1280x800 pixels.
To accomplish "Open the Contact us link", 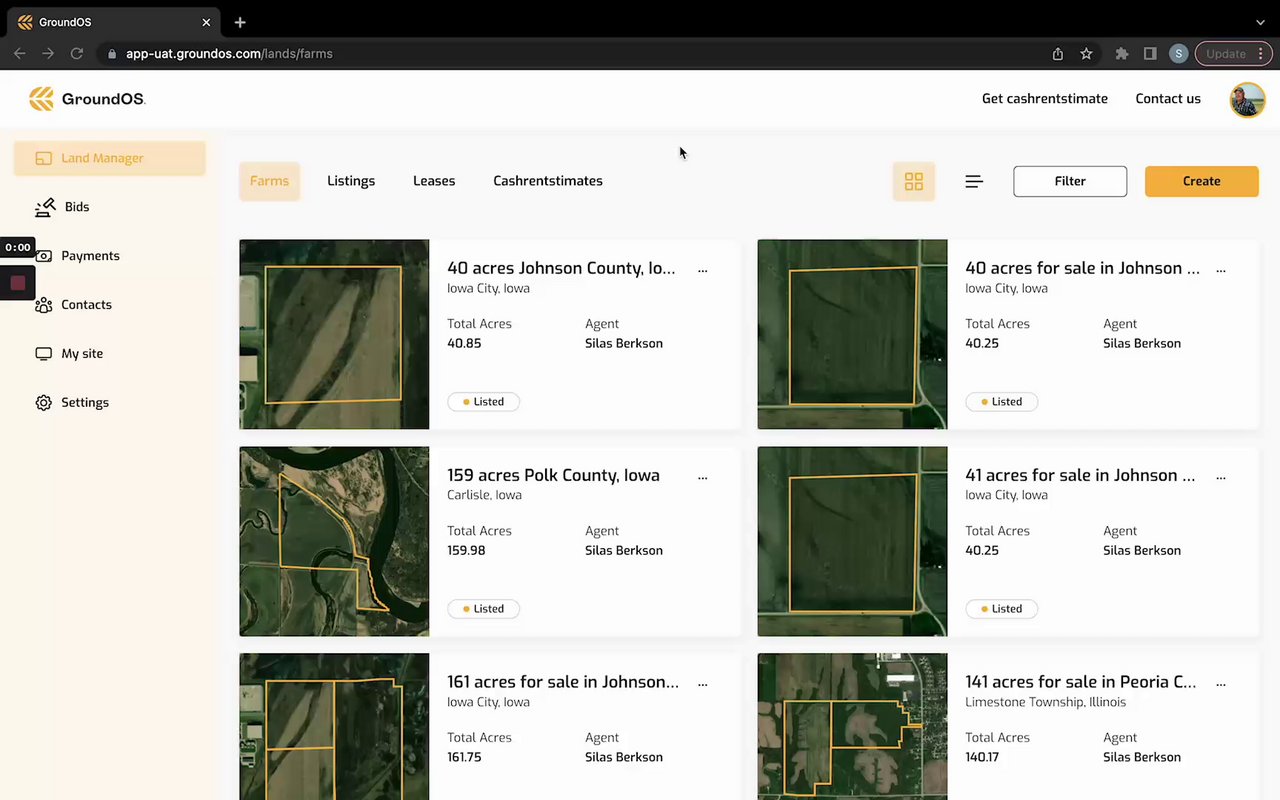I will [x=1168, y=99].
